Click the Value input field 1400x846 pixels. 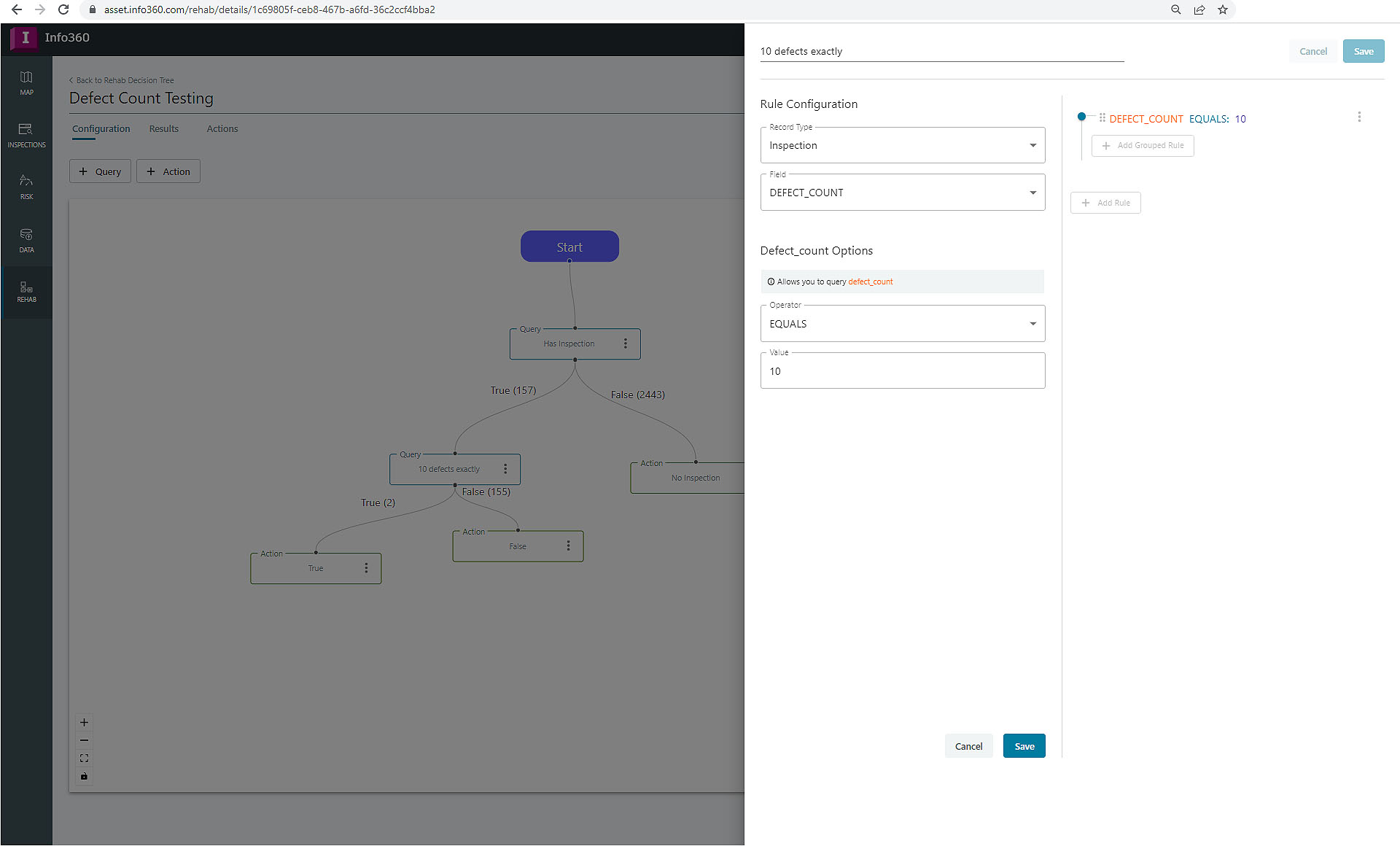pos(902,371)
